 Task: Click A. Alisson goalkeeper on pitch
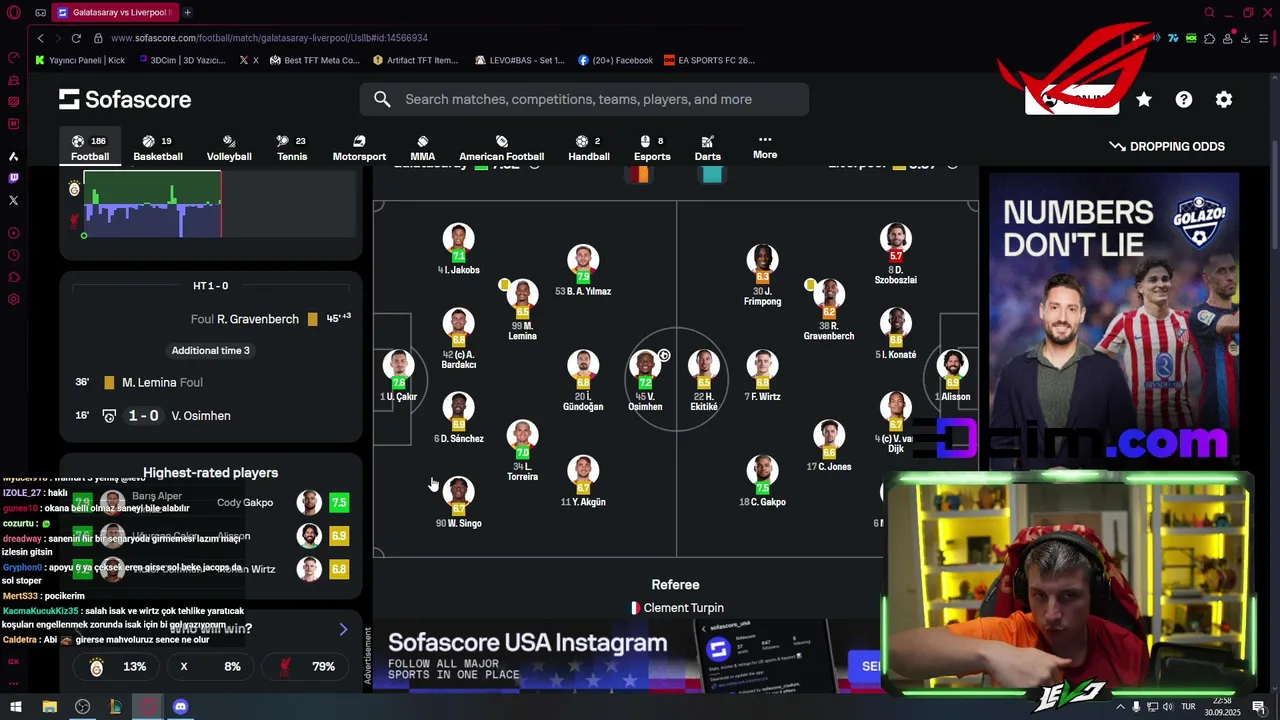click(952, 376)
